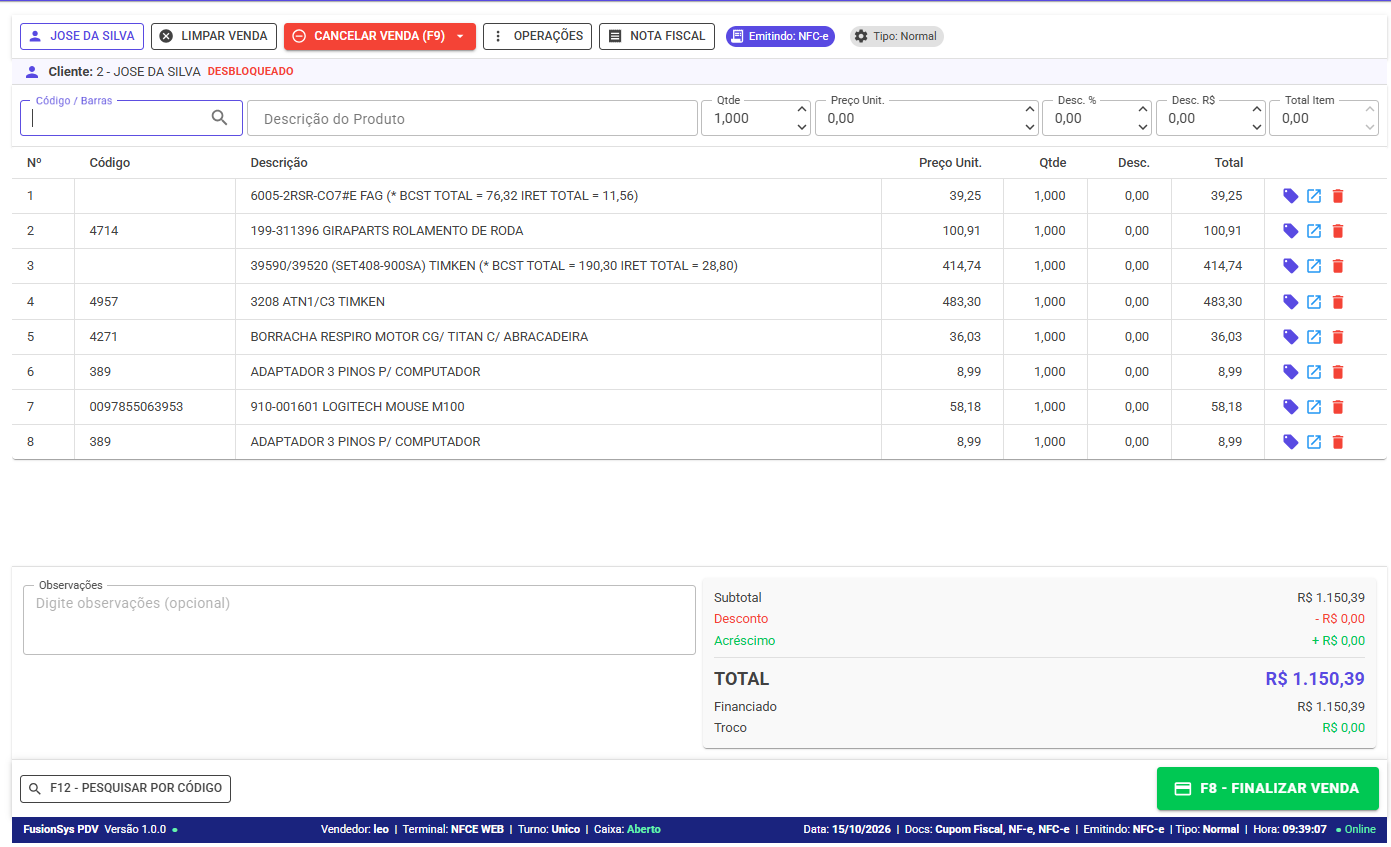Image resolution: width=1391 pixels, height=847 pixels.
Task: Click the Observações text area
Action: pos(359,620)
